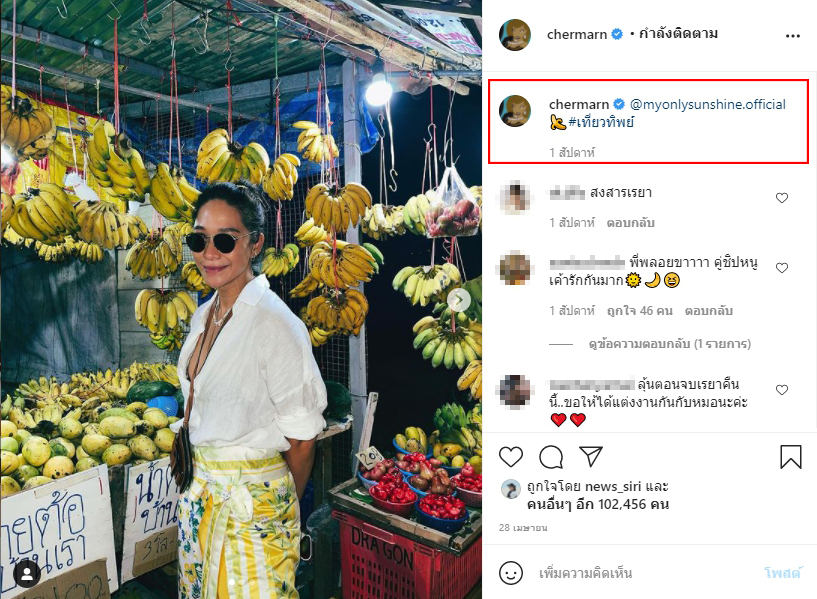Reply to the สงสารเรยา comment
The height and width of the screenshot is (599, 817).
[630, 223]
